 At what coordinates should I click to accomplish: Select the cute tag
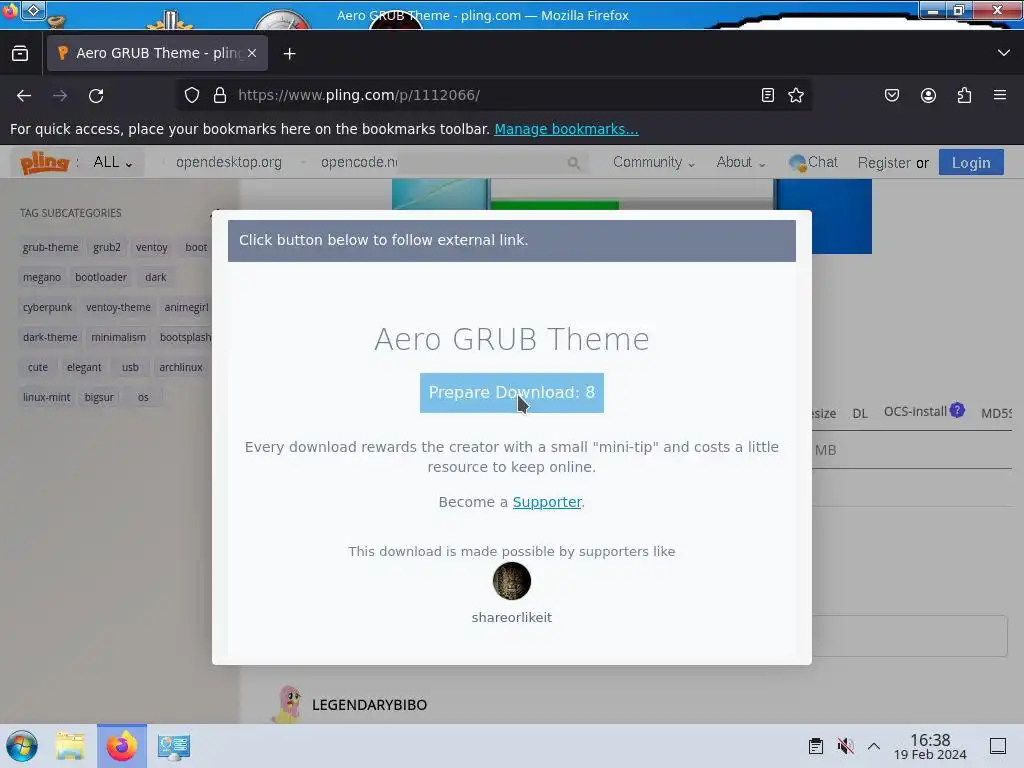(38, 368)
